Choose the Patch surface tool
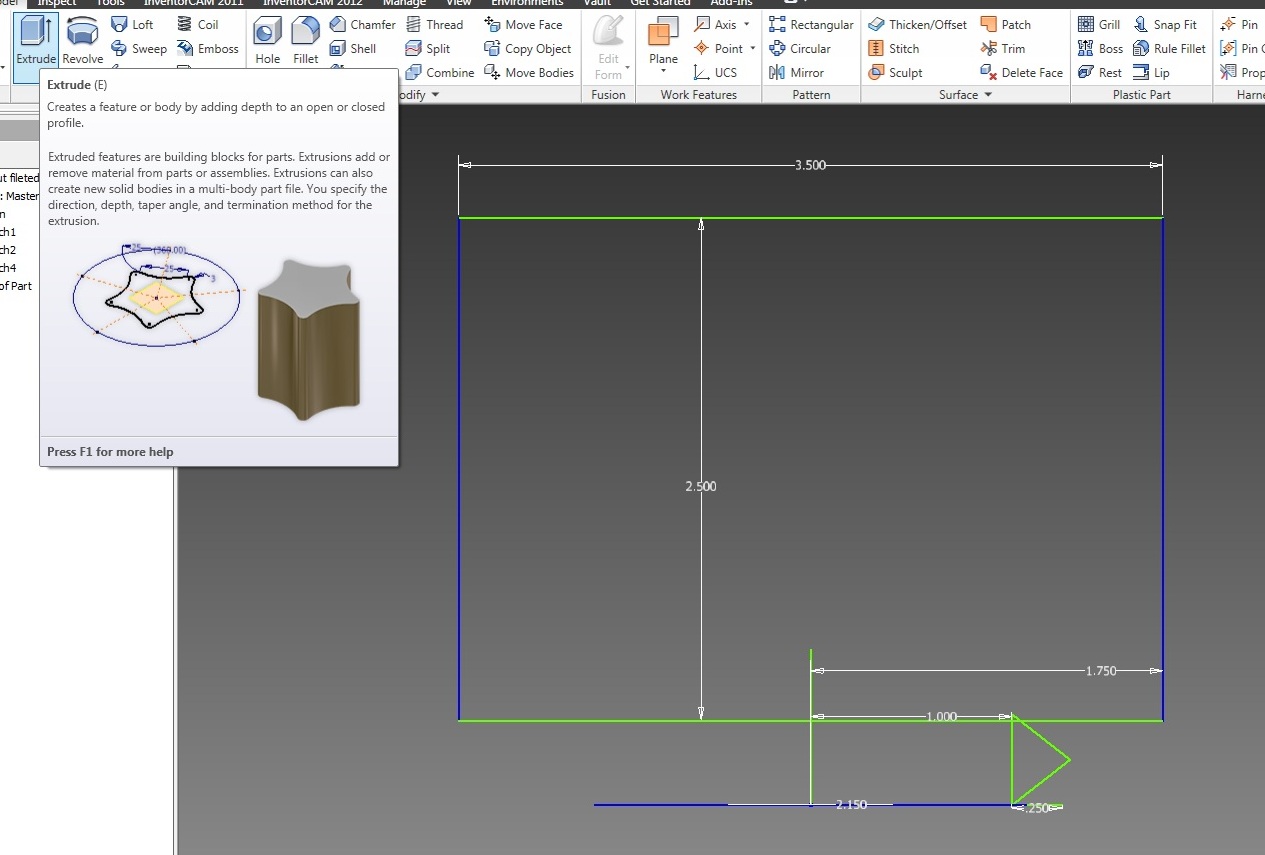 [x=1006, y=24]
